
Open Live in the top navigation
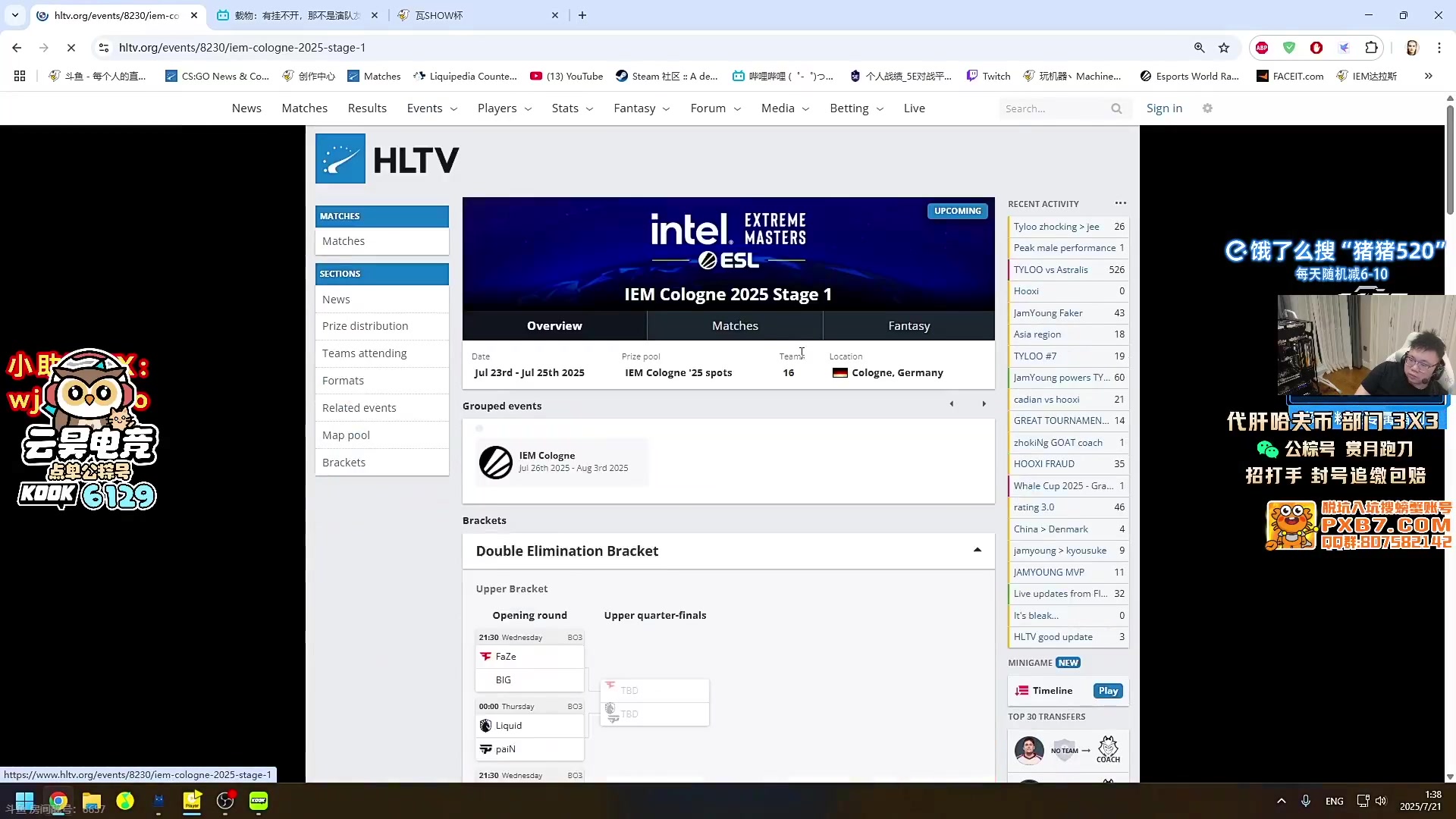tap(915, 108)
